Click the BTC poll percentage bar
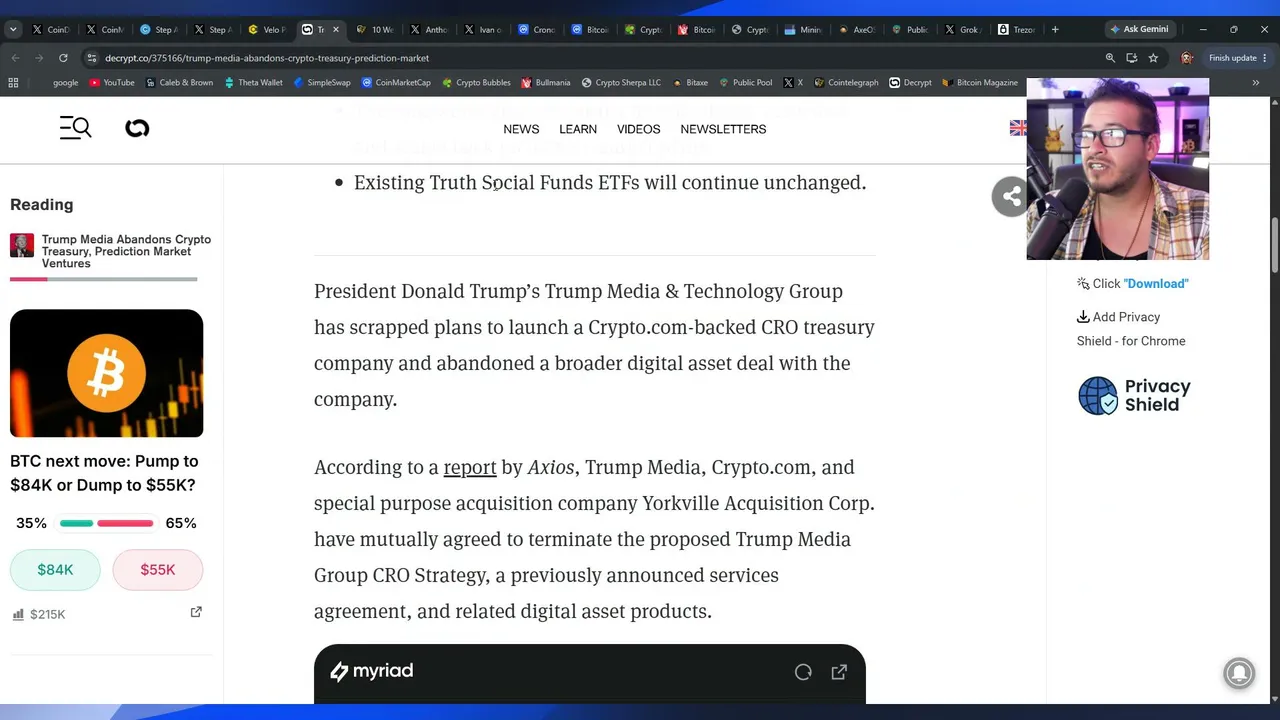 click(106, 523)
